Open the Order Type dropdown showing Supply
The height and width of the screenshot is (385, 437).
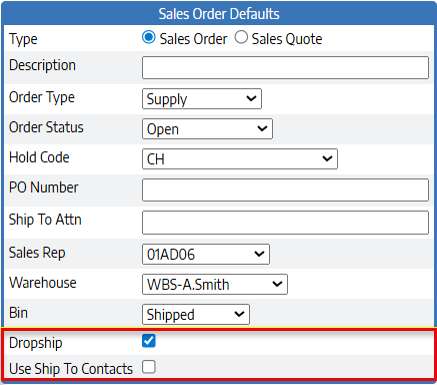(202, 99)
